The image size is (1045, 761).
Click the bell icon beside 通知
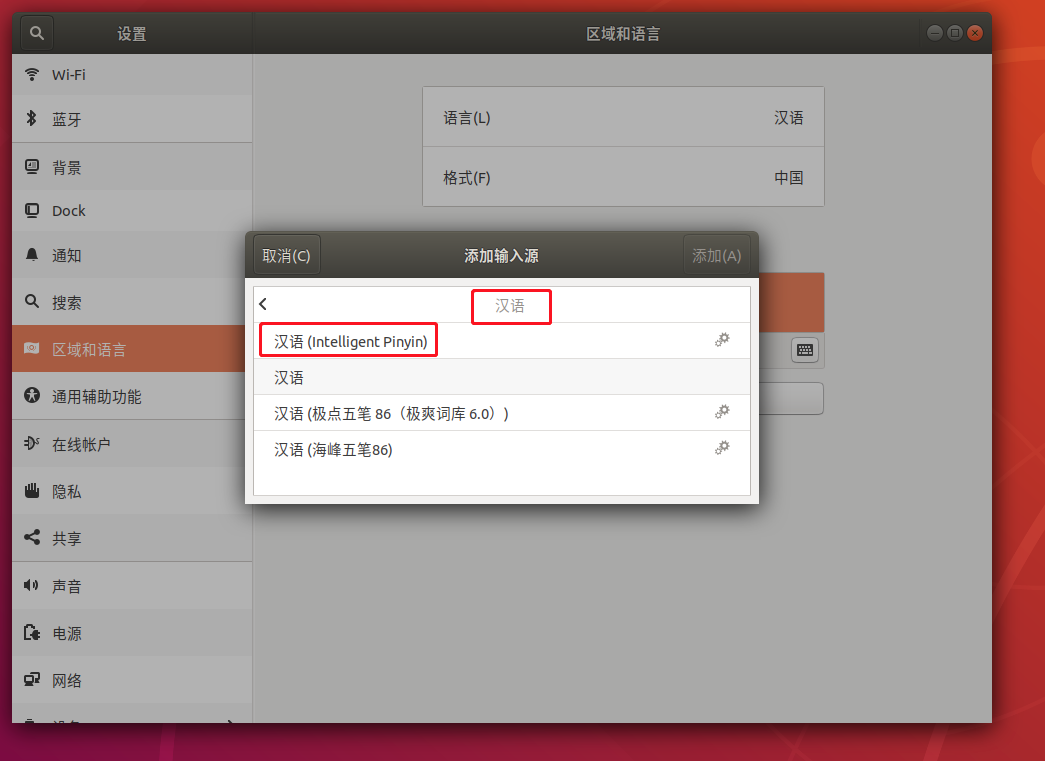click(x=31, y=255)
